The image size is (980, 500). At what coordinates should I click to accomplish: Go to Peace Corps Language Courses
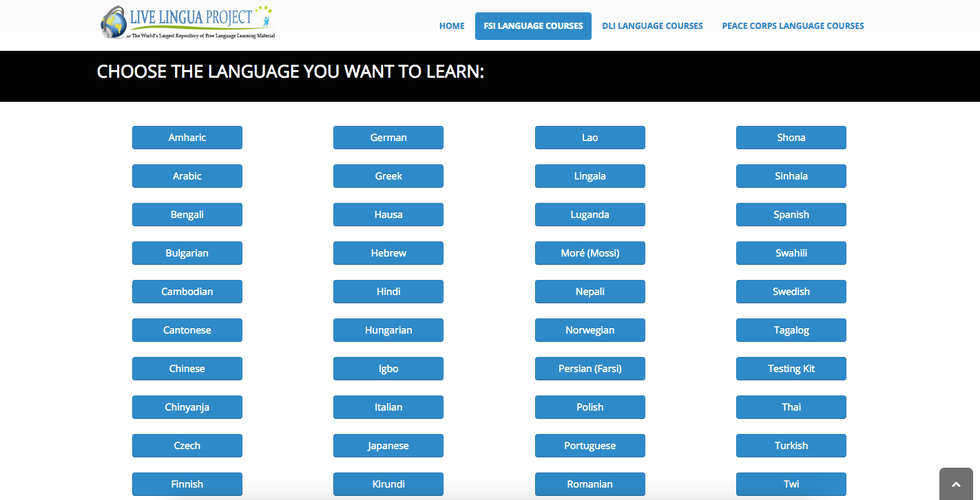[x=793, y=26]
